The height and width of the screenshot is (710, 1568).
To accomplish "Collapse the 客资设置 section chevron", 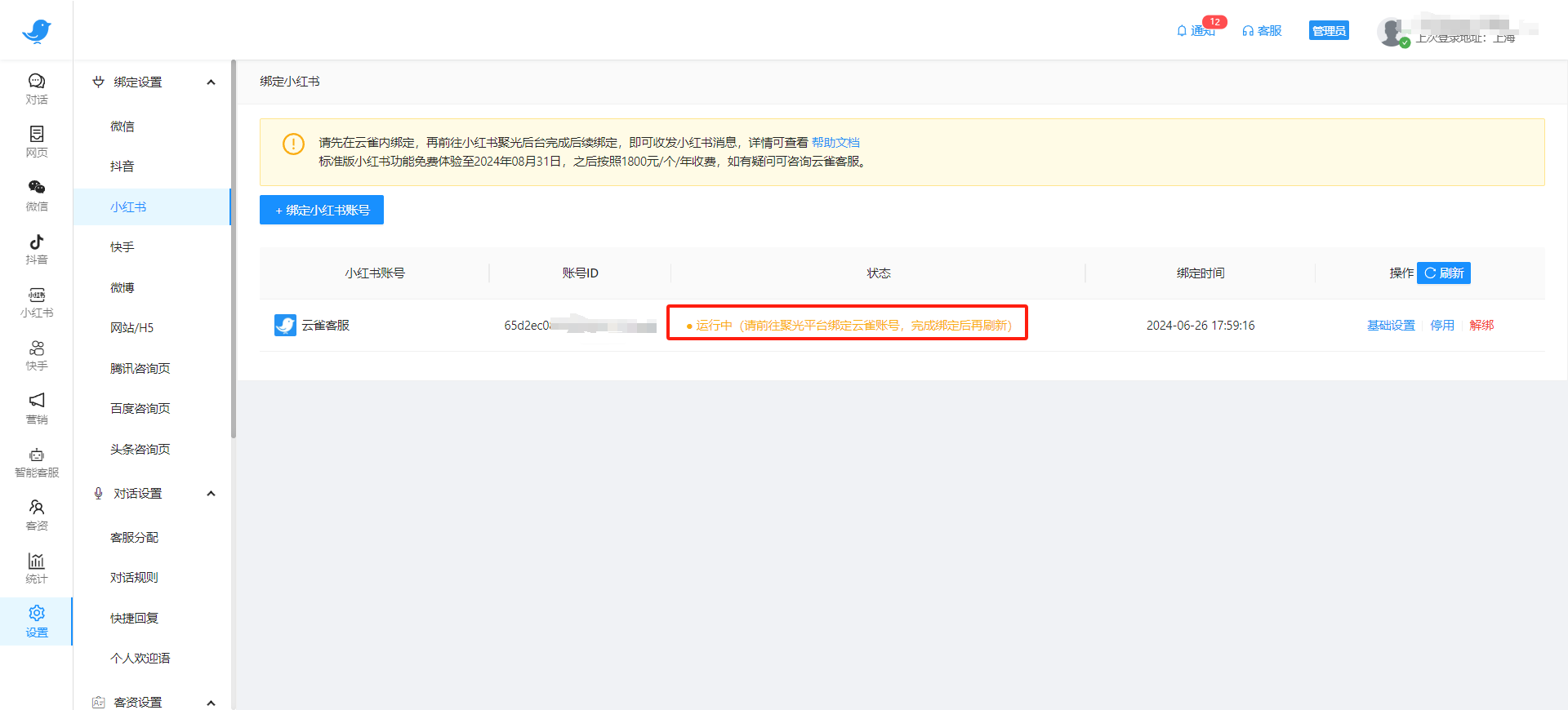I will click(211, 703).
